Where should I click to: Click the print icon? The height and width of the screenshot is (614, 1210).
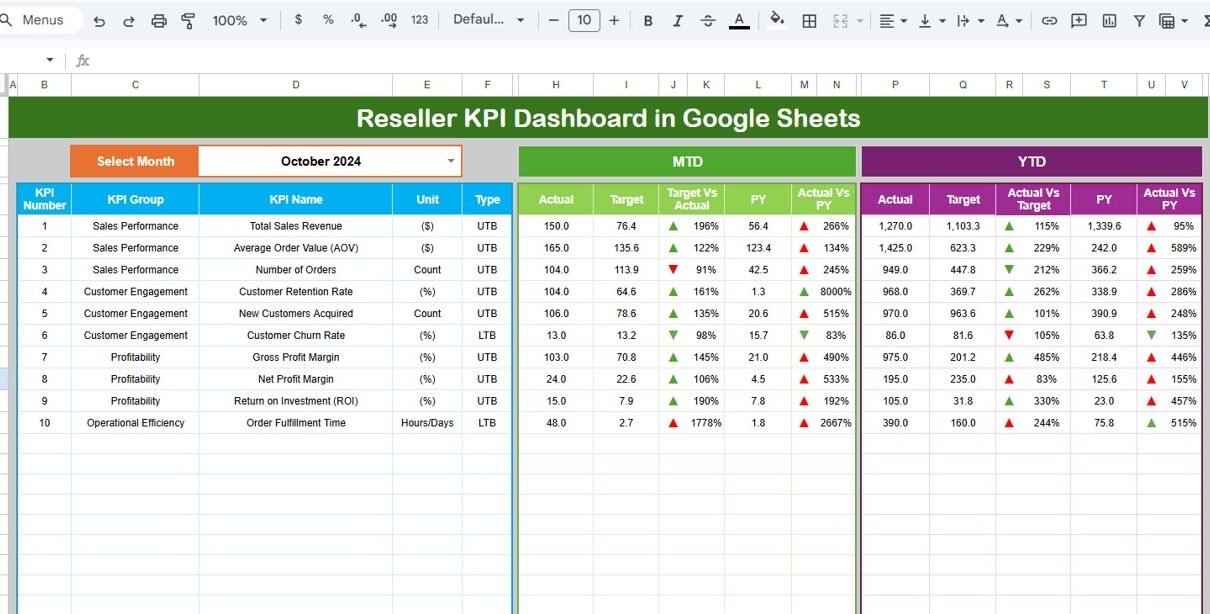159,20
